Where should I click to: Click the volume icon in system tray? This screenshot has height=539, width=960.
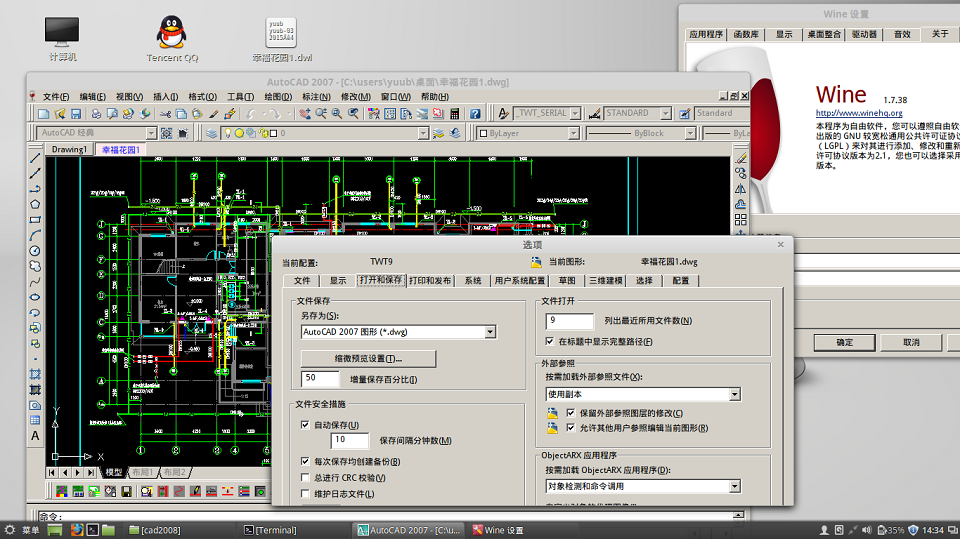click(x=866, y=530)
